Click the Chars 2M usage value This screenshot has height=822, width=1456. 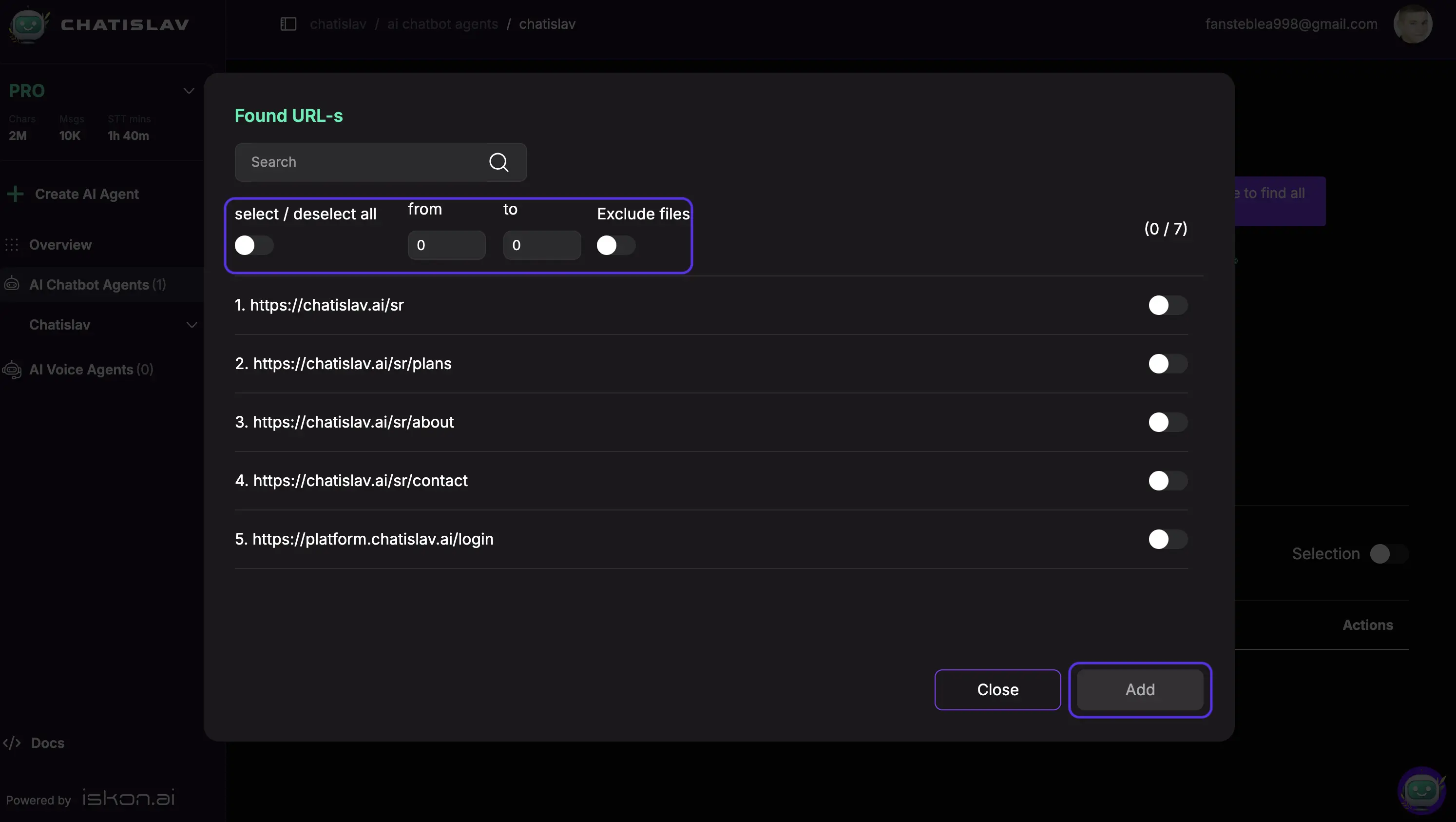point(18,136)
